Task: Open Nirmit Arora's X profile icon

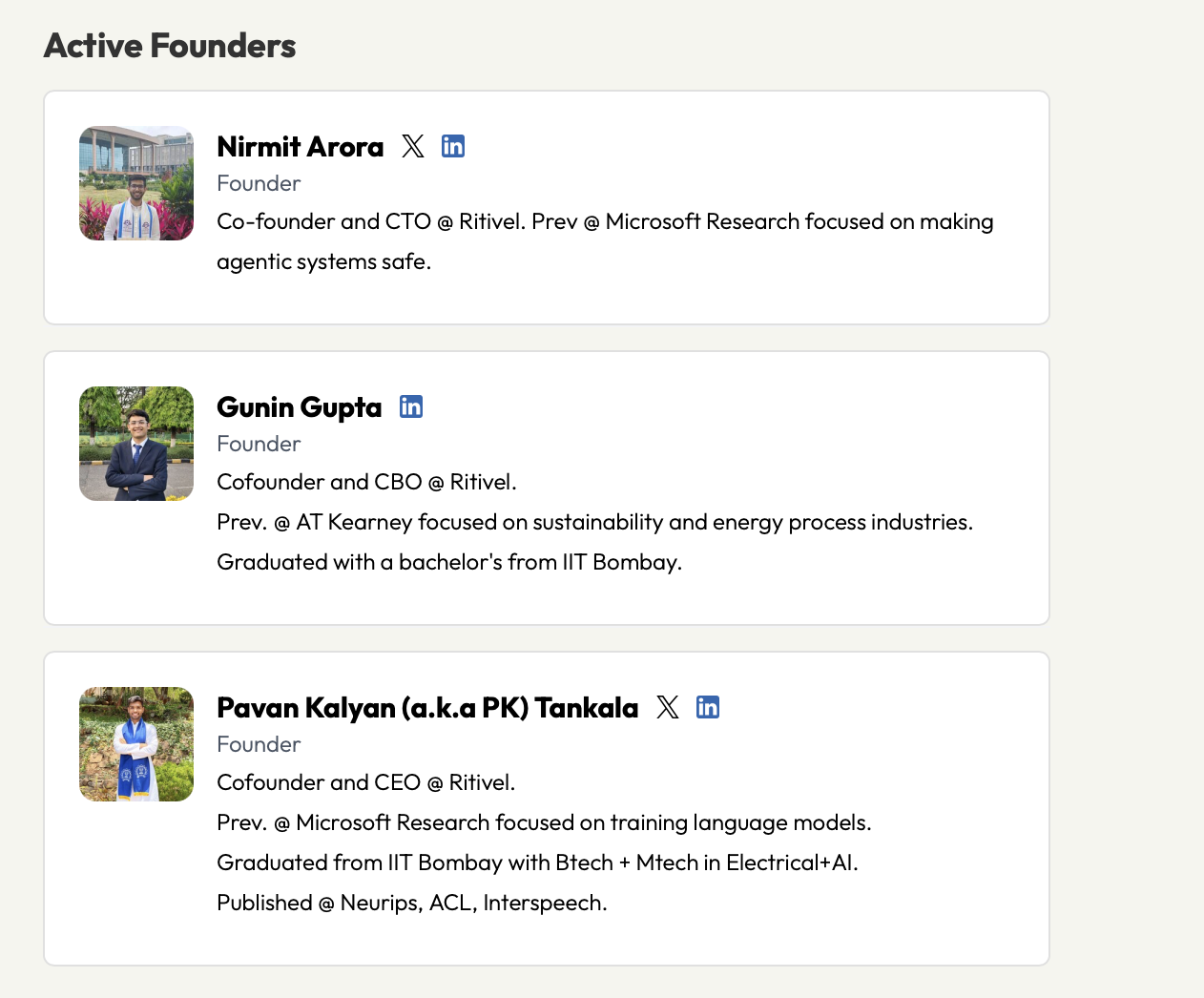Action: point(413,146)
